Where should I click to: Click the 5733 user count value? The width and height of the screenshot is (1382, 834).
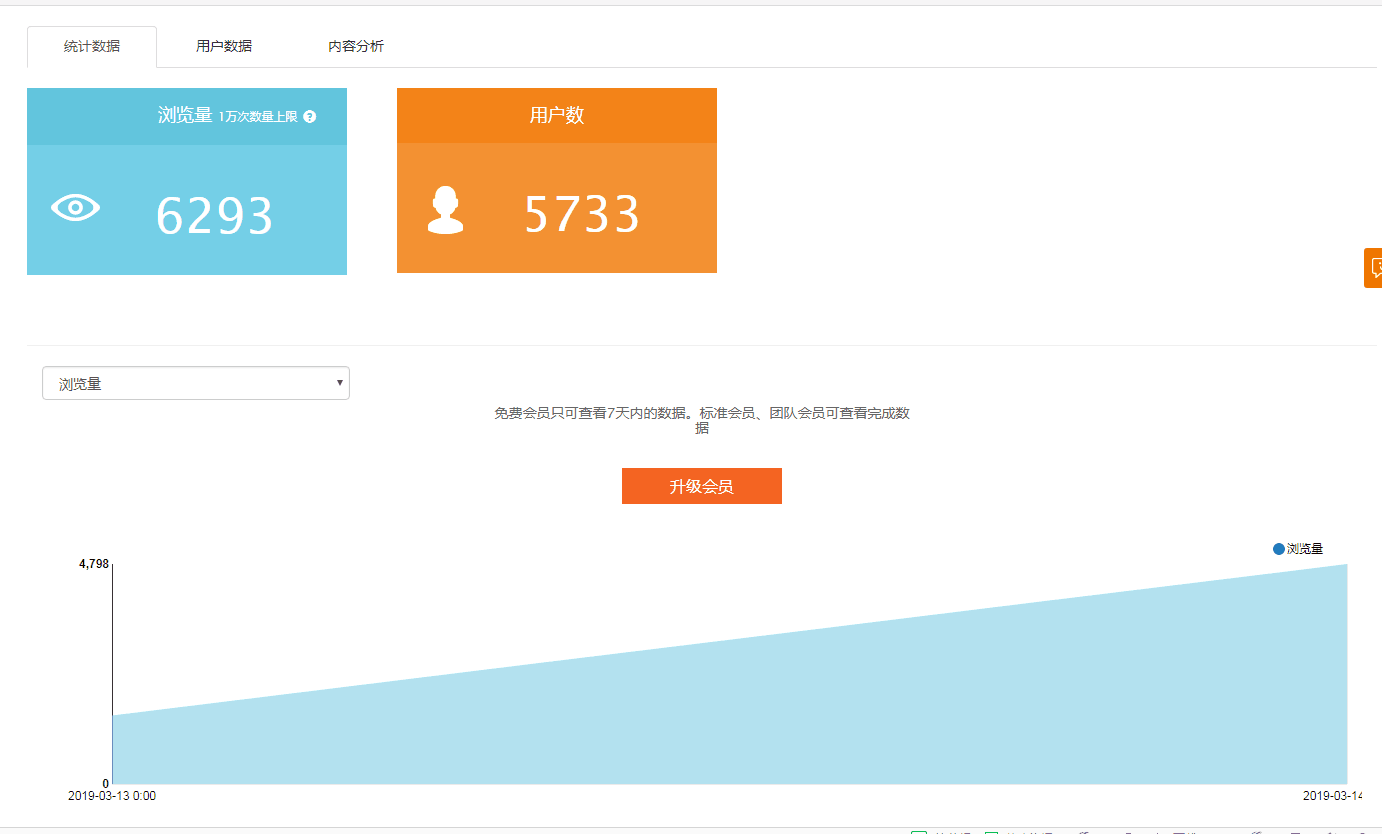click(582, 214)
